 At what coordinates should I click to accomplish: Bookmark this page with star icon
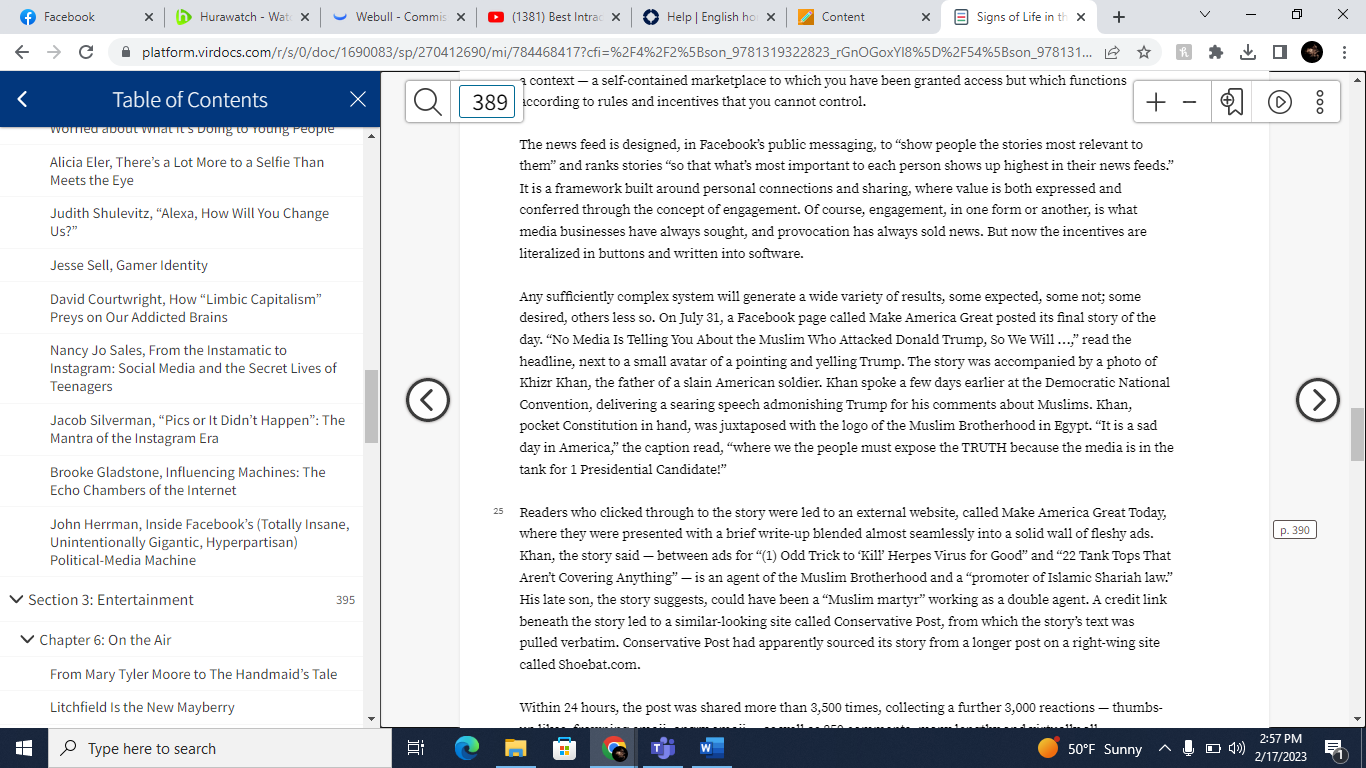tap(1144, 52)
